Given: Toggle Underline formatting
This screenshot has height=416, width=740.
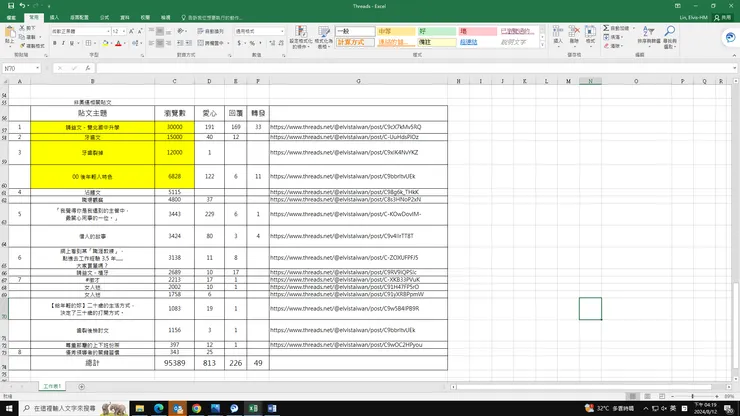Looking at the screenshot, I should 72,43.
